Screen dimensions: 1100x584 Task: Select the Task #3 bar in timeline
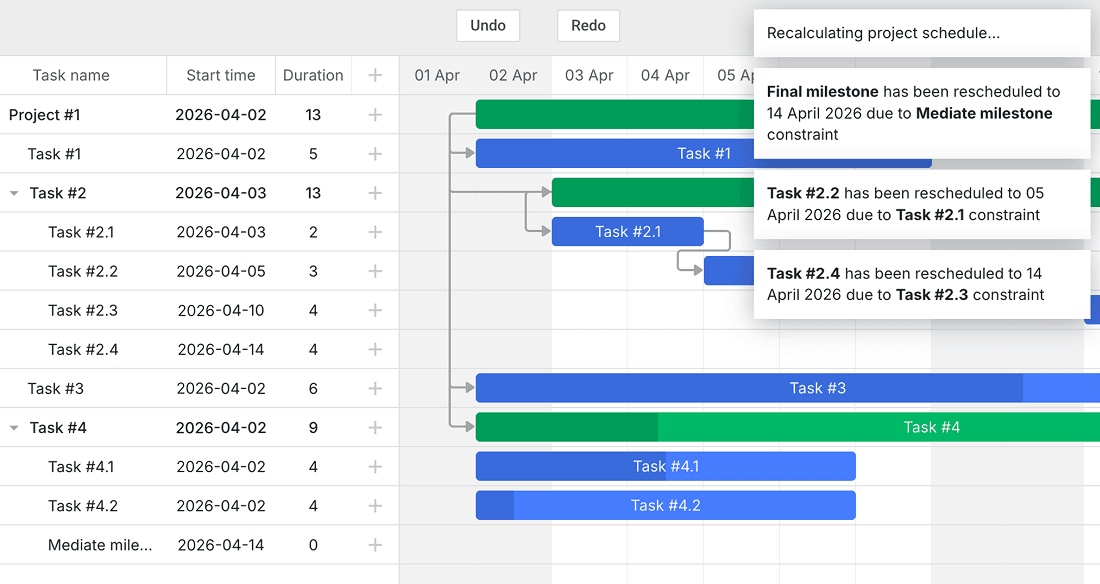click(x=788, y=388)
